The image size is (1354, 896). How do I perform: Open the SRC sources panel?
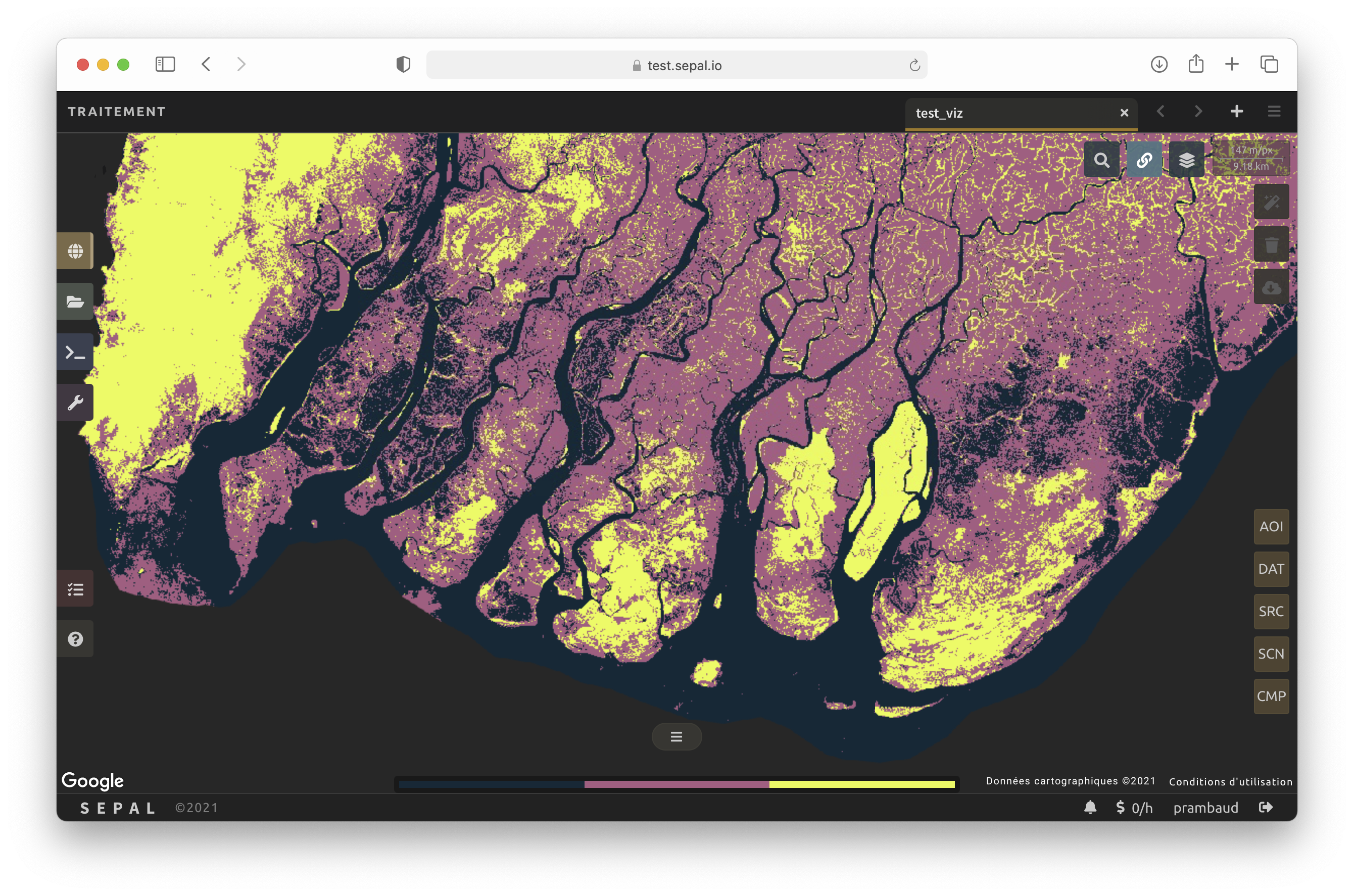pyautogui.click(x=1271, y=612)
